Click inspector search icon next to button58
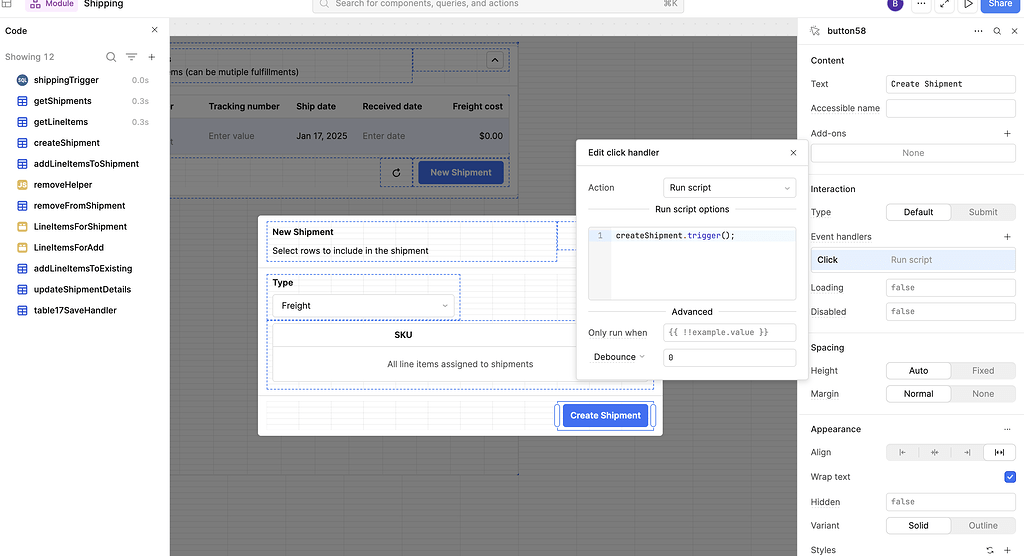The height and width of the screenshot is (556, 1024). click(x=997, y=31)
